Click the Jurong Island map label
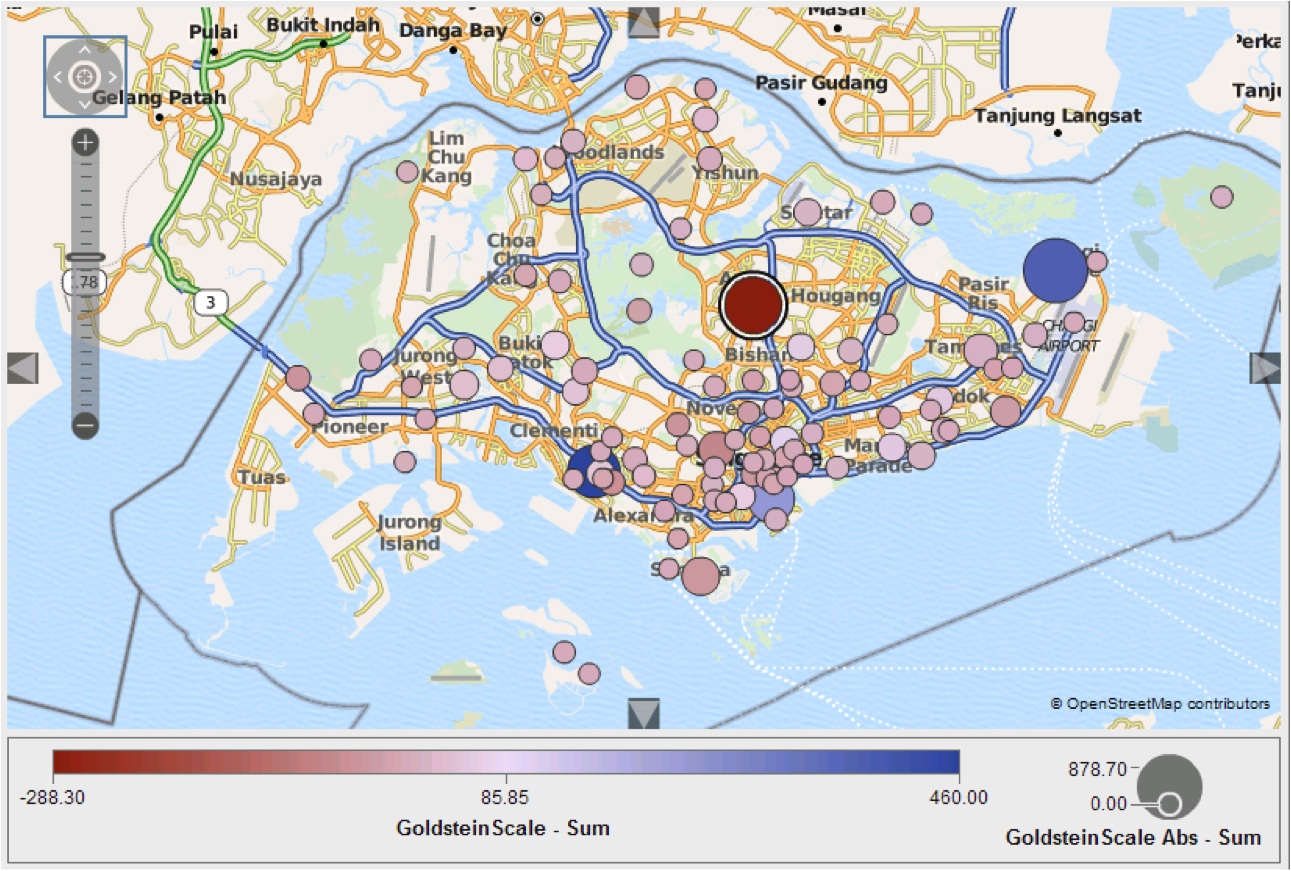The width and height of the screenshot is (1291, 871). click(x=409, y=533)
